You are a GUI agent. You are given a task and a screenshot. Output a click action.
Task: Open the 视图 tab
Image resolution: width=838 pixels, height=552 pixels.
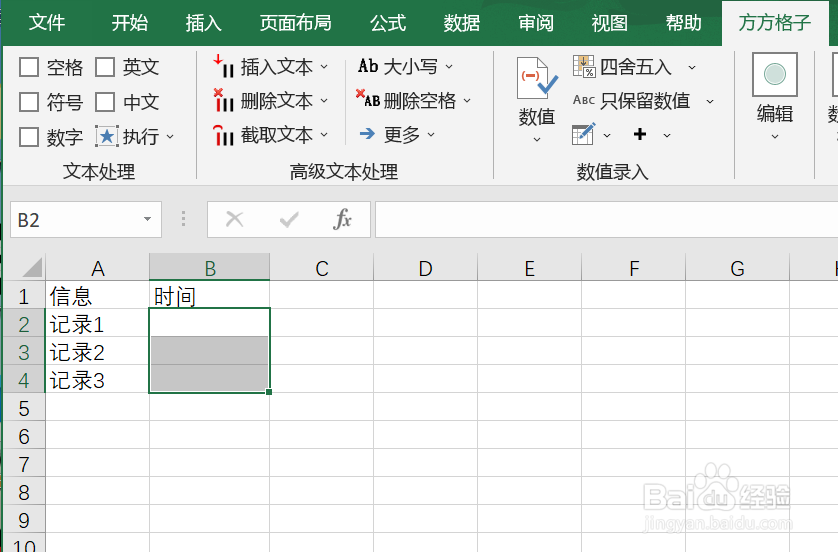(609, 23)
